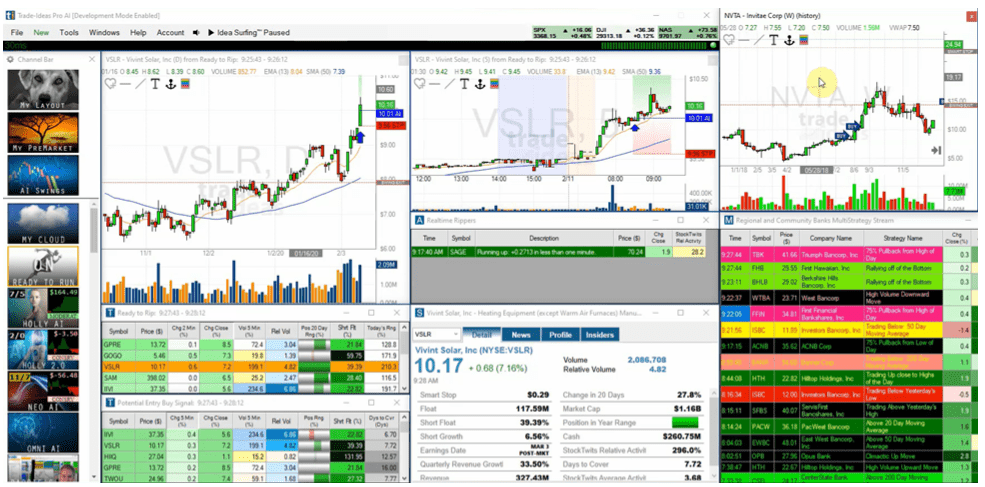Open the Account menu
985x487 pixels.
(x=170, y=32)
